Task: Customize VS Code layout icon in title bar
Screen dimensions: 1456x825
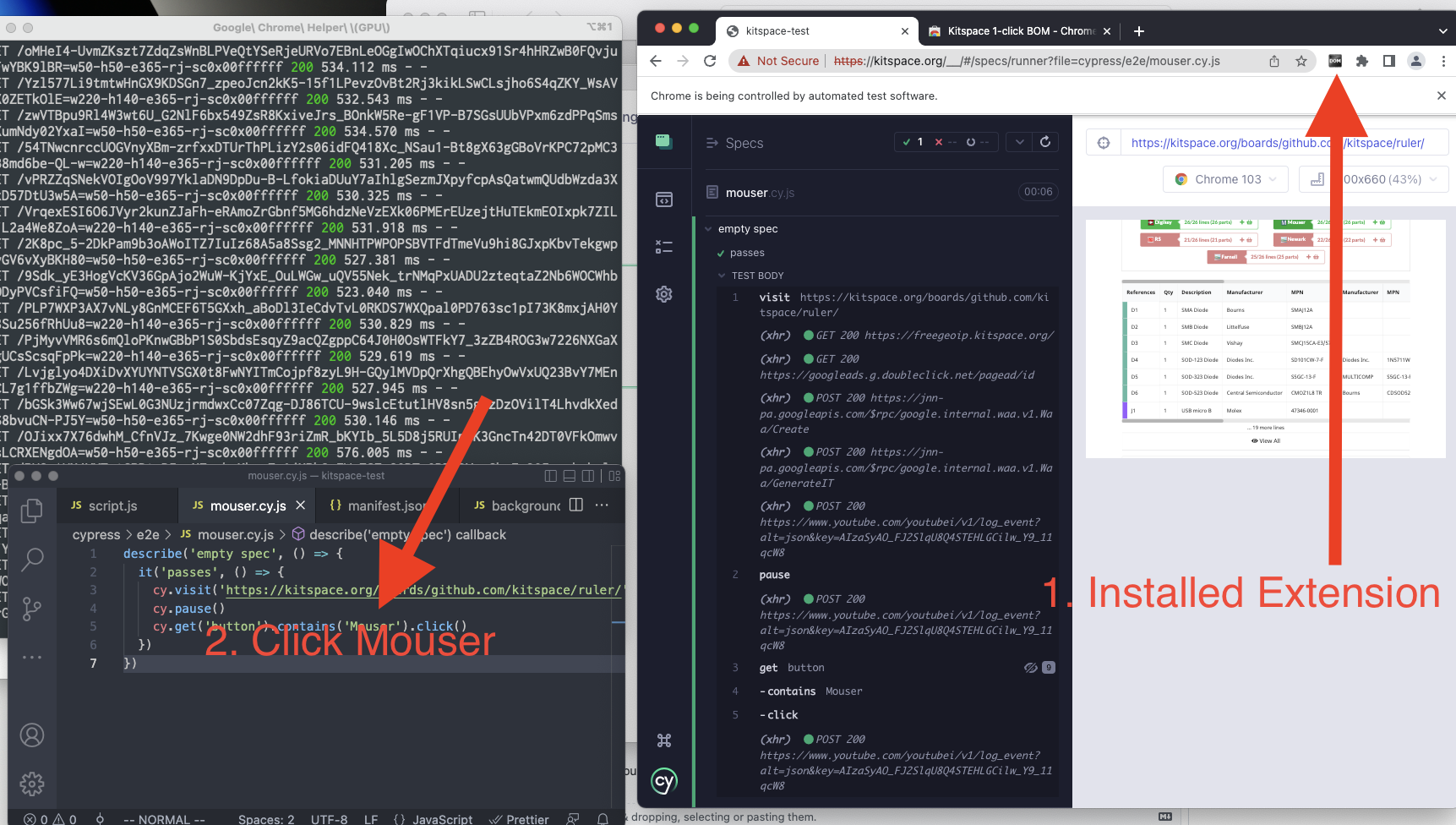Action: click(x=614, y=476)
